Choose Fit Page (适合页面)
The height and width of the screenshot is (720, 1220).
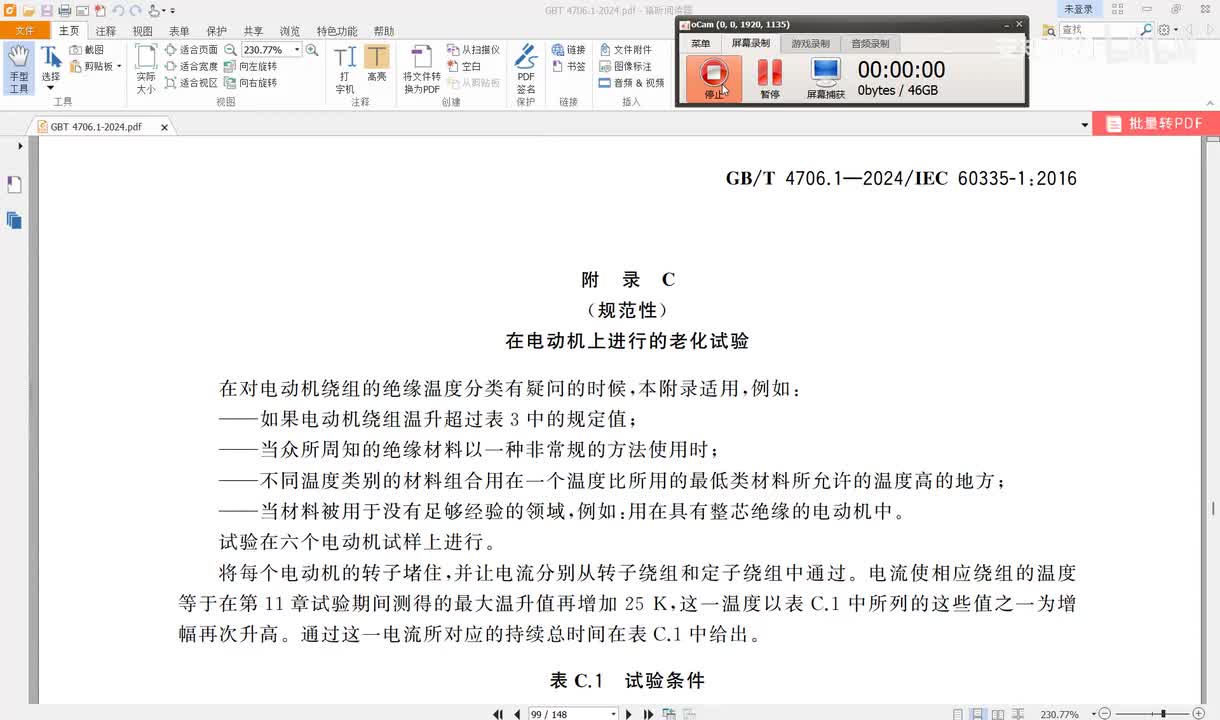coord(191,49)
